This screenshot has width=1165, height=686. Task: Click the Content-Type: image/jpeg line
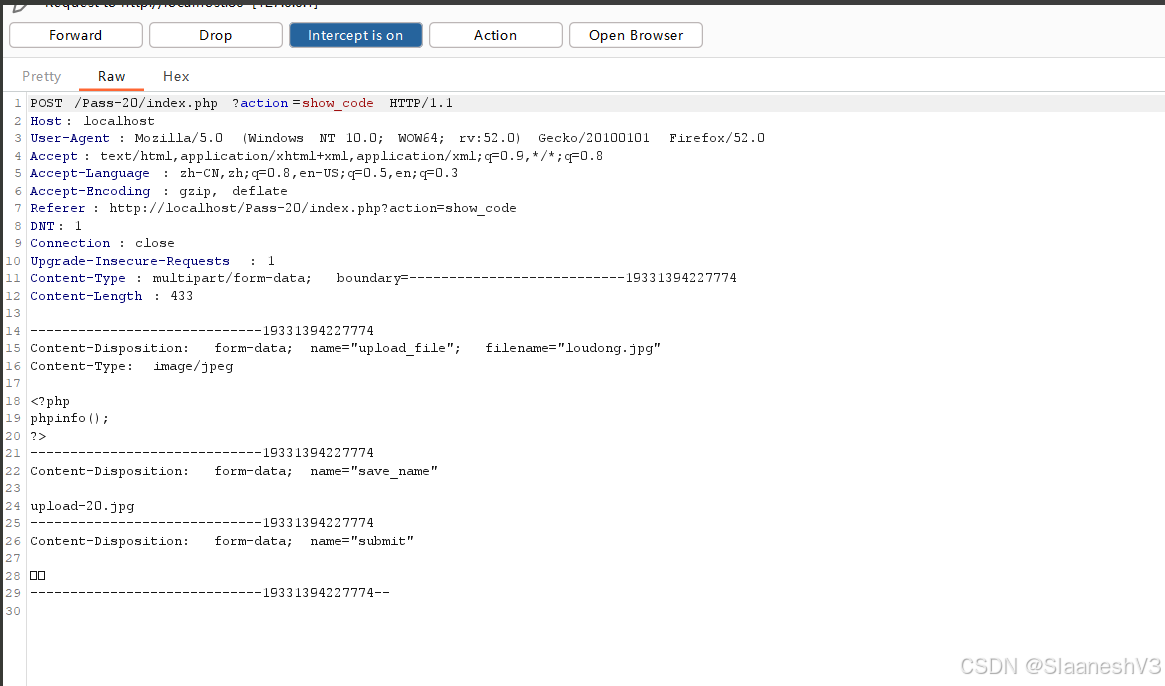[132, 366]
